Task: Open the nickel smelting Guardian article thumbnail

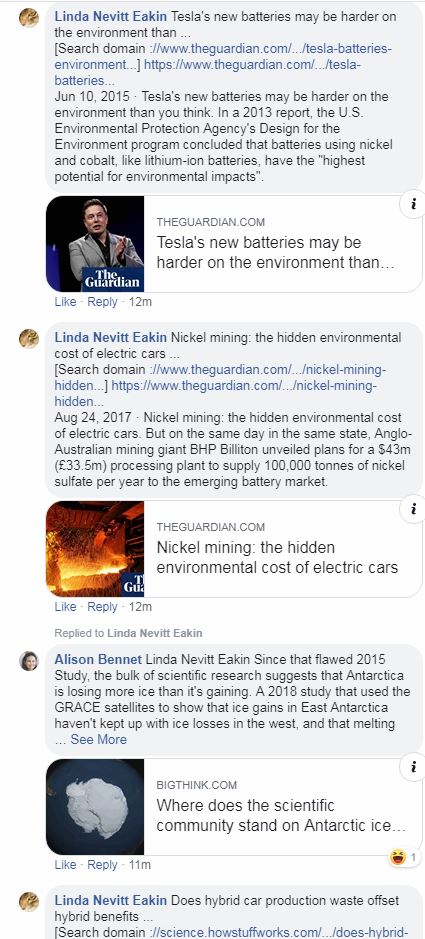Action: [x=95, y=549]
